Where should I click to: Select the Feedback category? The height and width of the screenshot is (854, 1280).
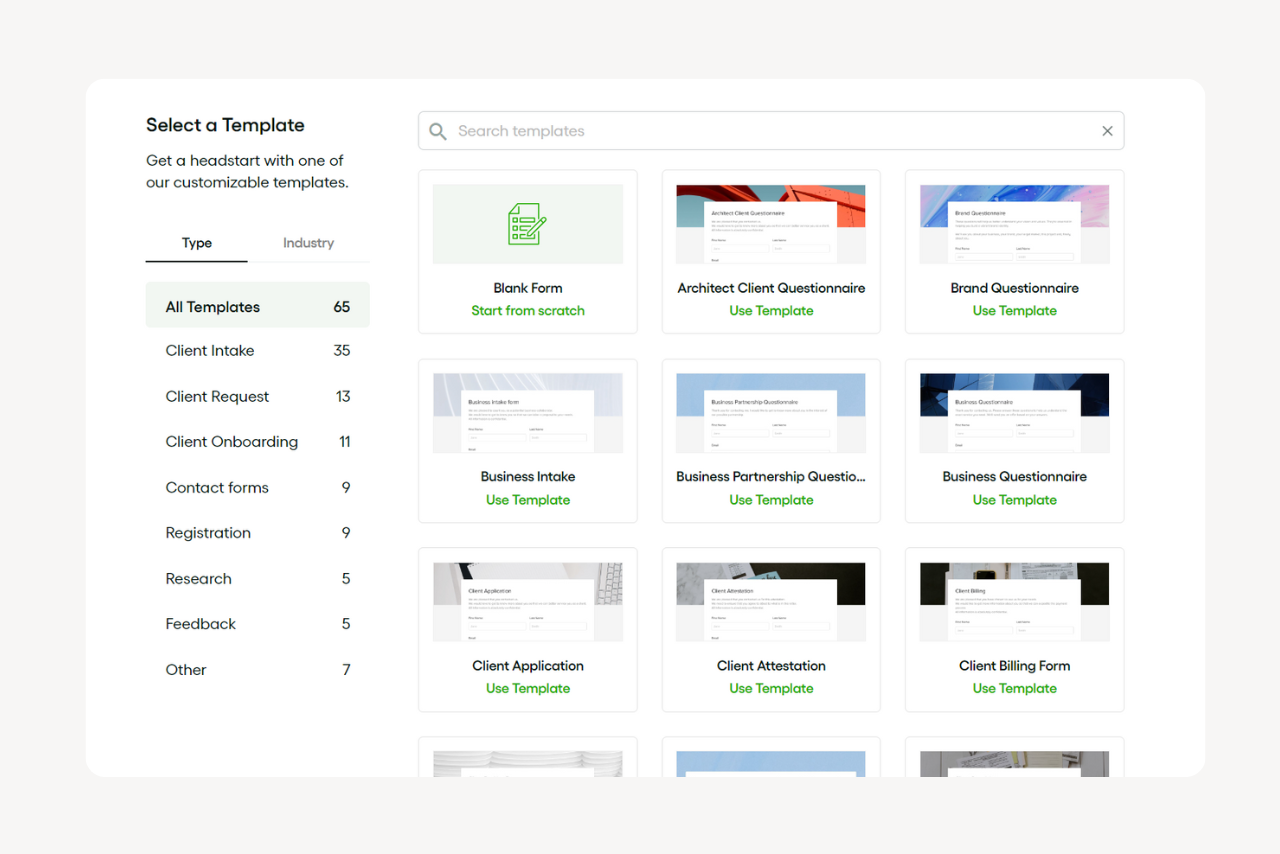[258, 624]
